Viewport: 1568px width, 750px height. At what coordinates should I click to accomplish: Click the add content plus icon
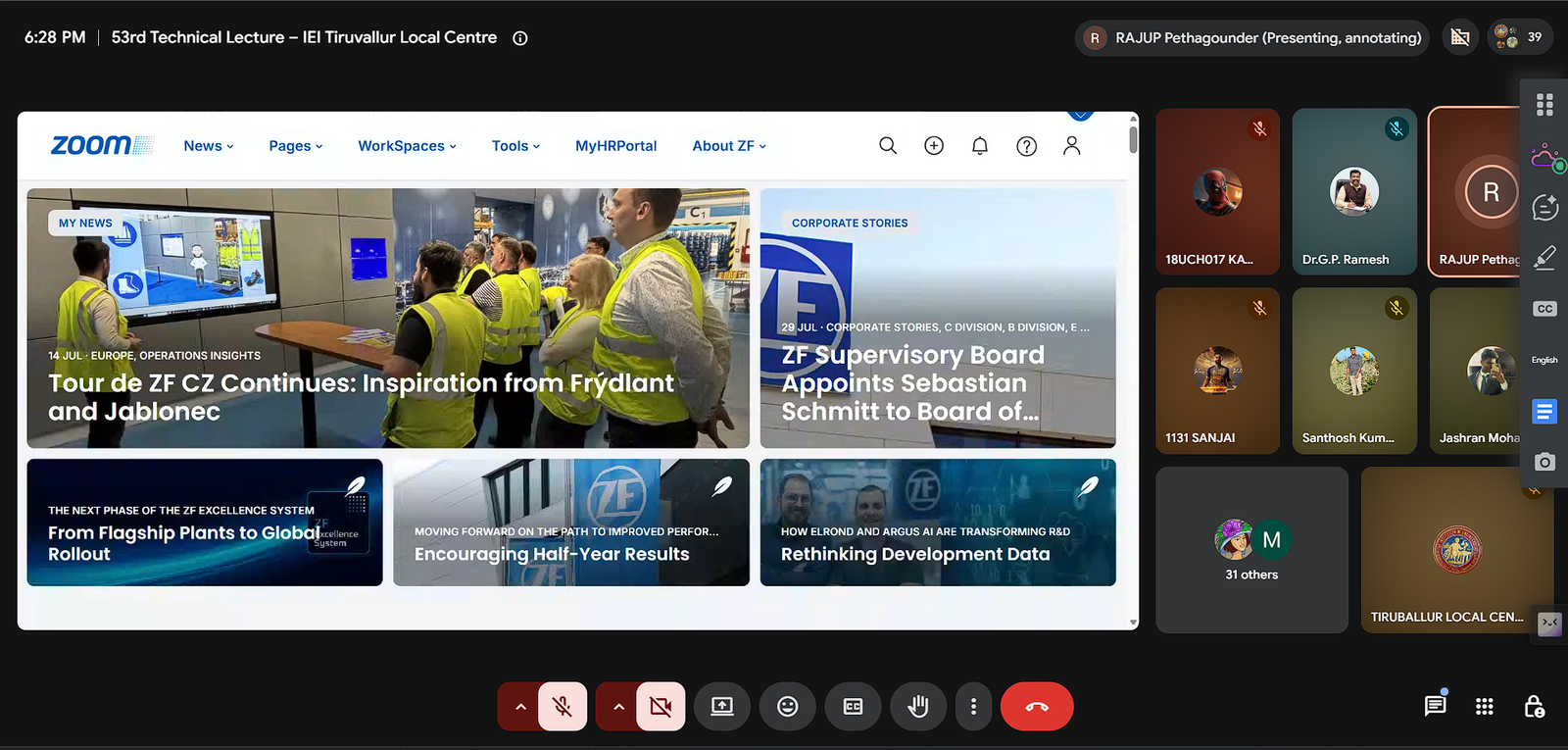pyautogui.click(x=934, y=146)
